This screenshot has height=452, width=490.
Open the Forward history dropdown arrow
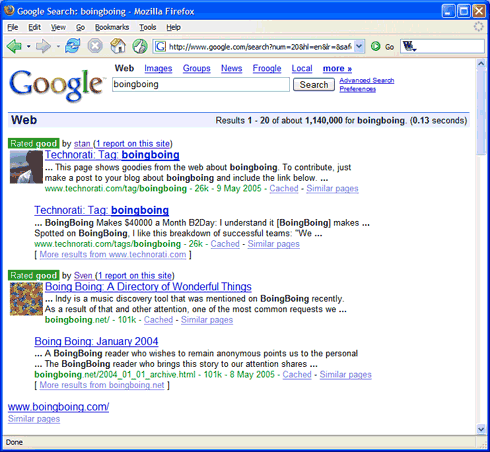58,47
